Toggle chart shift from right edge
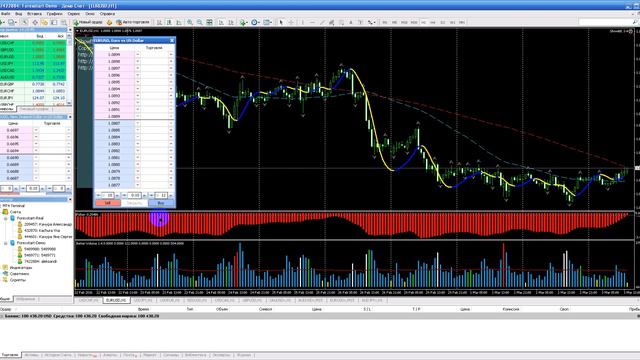 coord(231,22)
